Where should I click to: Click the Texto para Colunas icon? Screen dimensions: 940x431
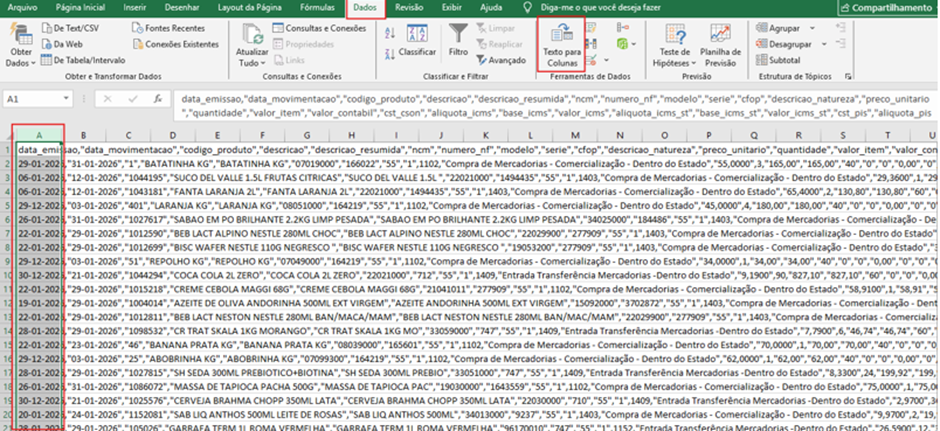[x=562, y=33]
